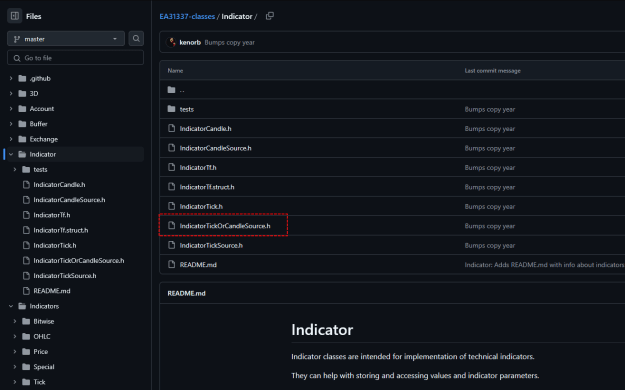
Task: Open IndicatorTf.struct.h in file list
Action: coord(207,187)
